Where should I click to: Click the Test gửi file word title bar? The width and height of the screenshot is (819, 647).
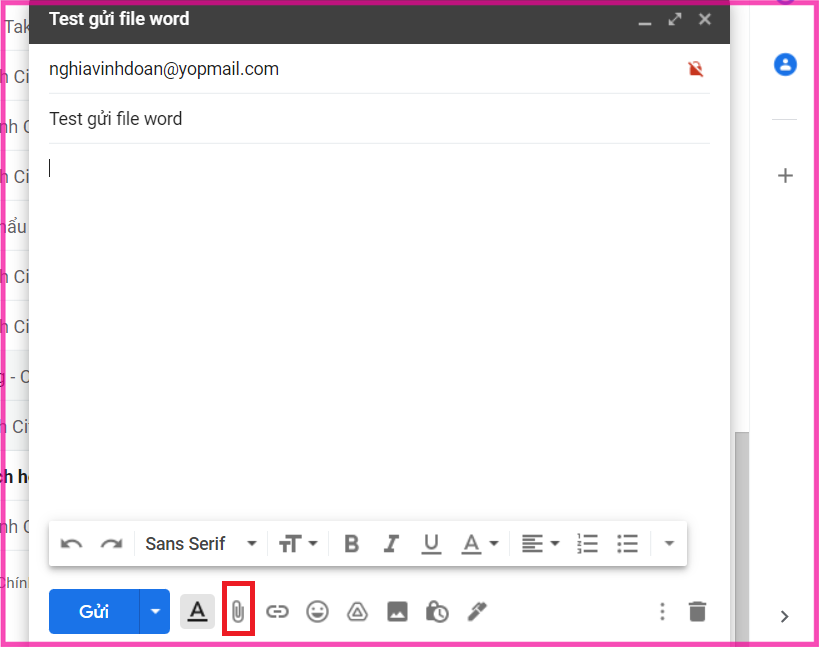[x=379, y=22]
